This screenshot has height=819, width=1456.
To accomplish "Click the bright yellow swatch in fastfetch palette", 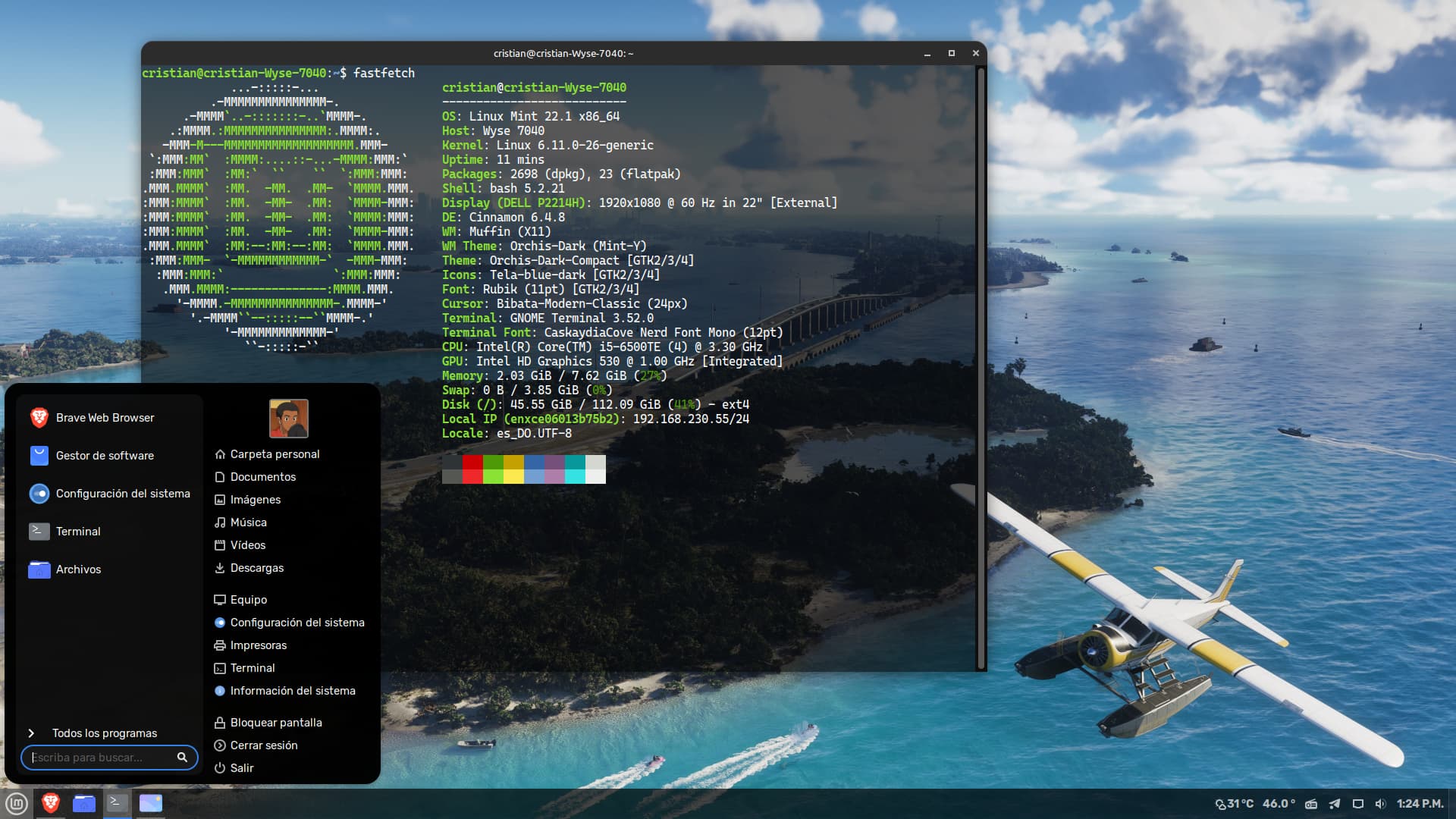I will [x=513, y=476].
